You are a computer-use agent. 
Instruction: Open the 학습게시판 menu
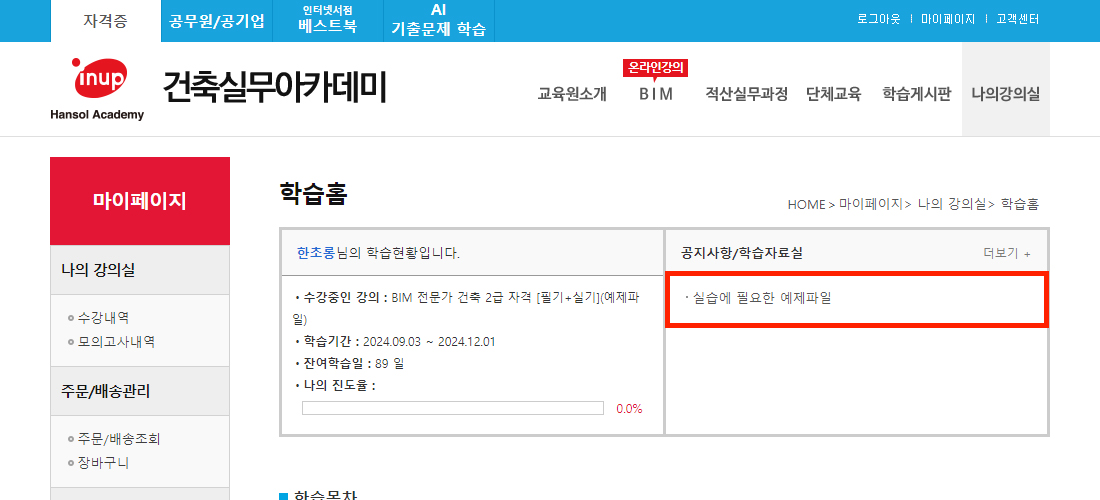(x=916, y=95)
